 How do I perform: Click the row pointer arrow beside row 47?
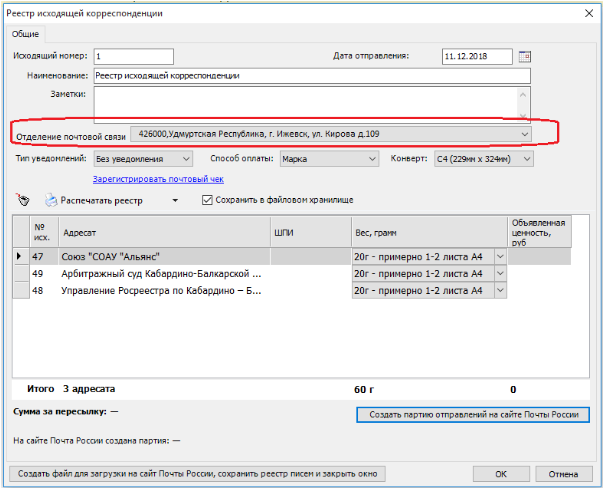(x=18, y=257)
